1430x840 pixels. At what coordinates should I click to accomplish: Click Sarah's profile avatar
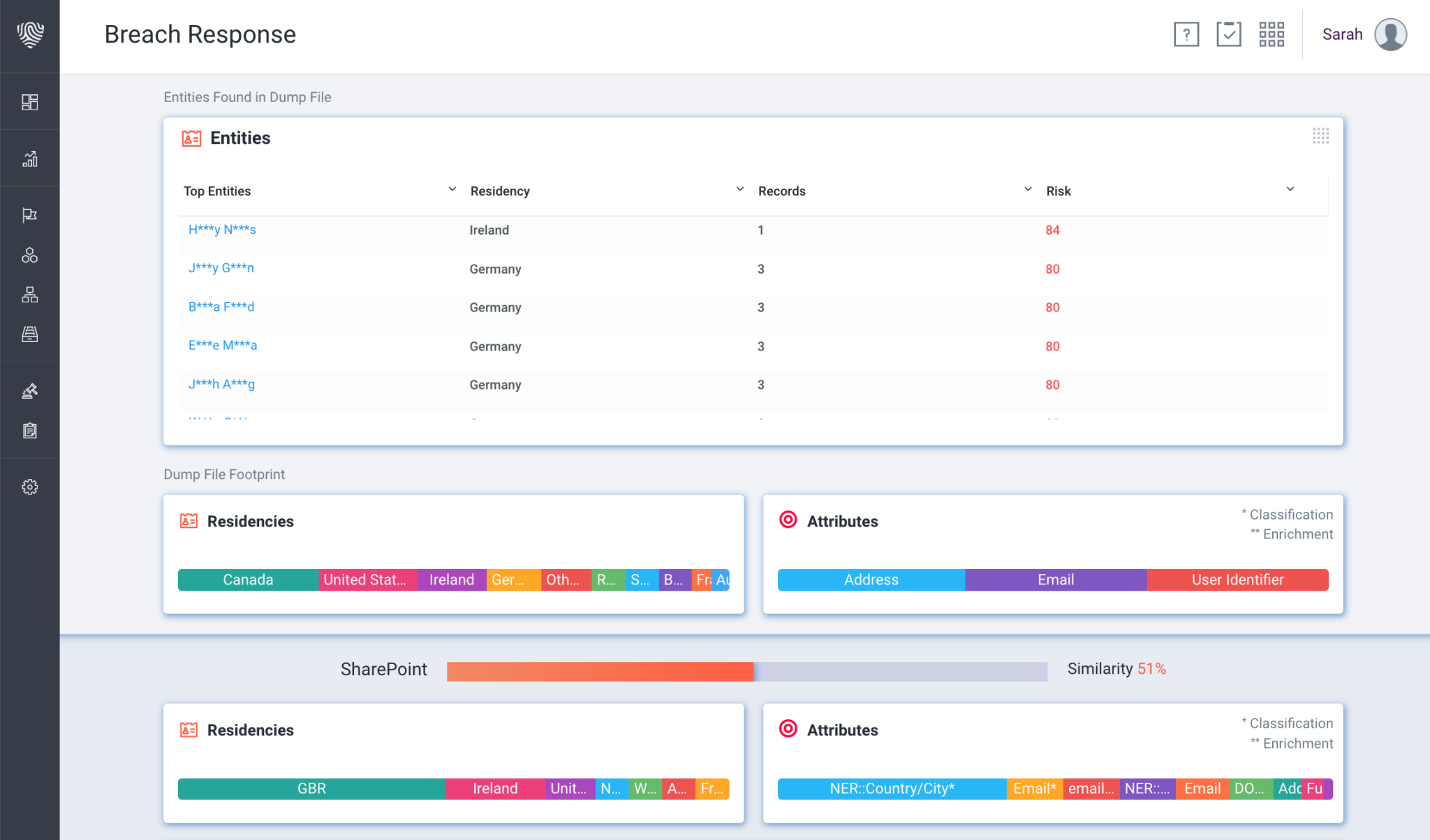click(x=1390, y=34)
